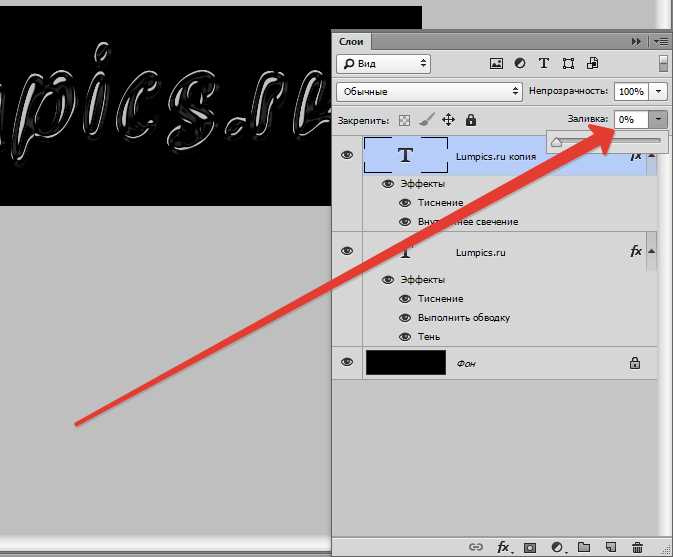Click the Заливка slider handle
The height and width of the screenshot is (557, 673).
(556, 142)
